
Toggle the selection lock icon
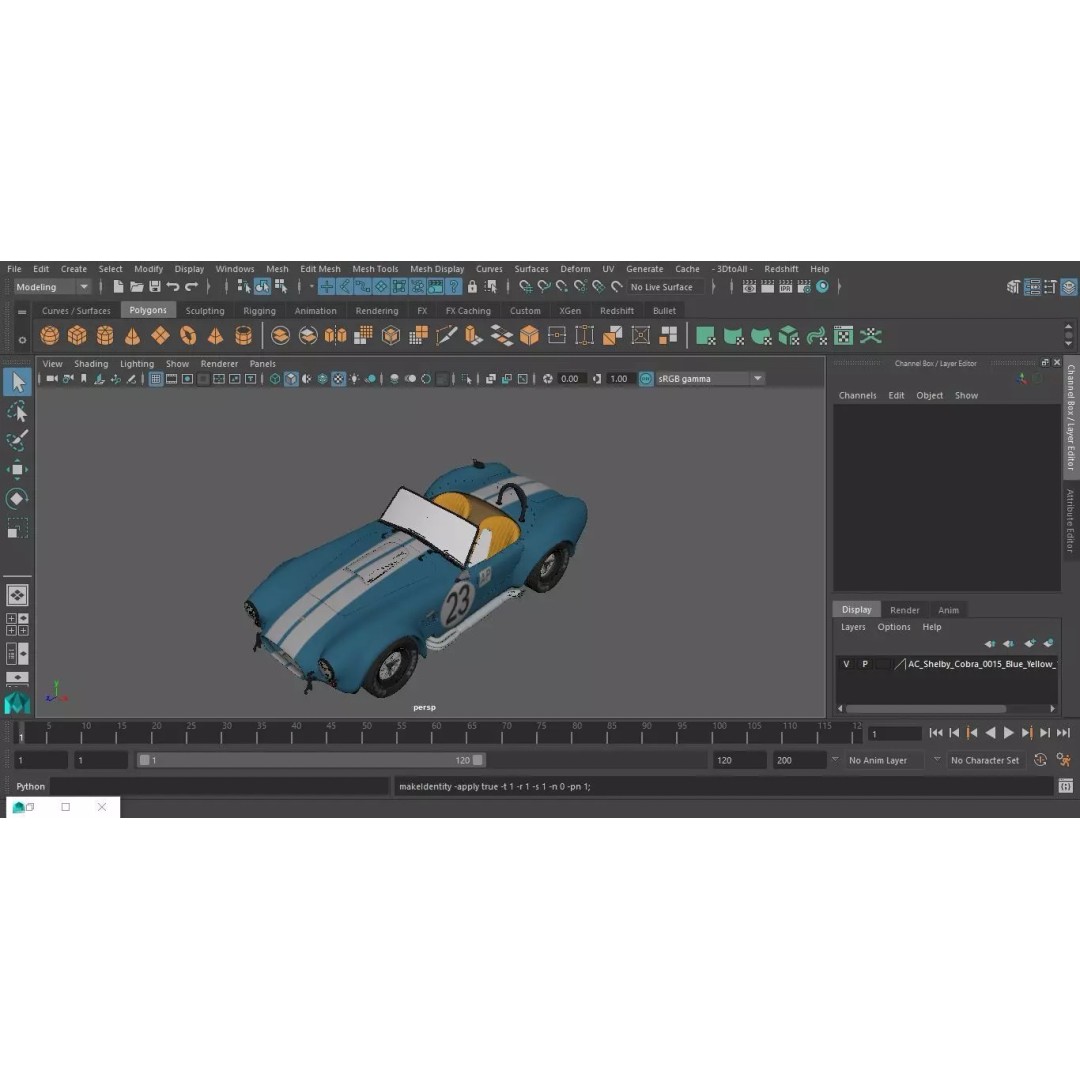[472, 287]
